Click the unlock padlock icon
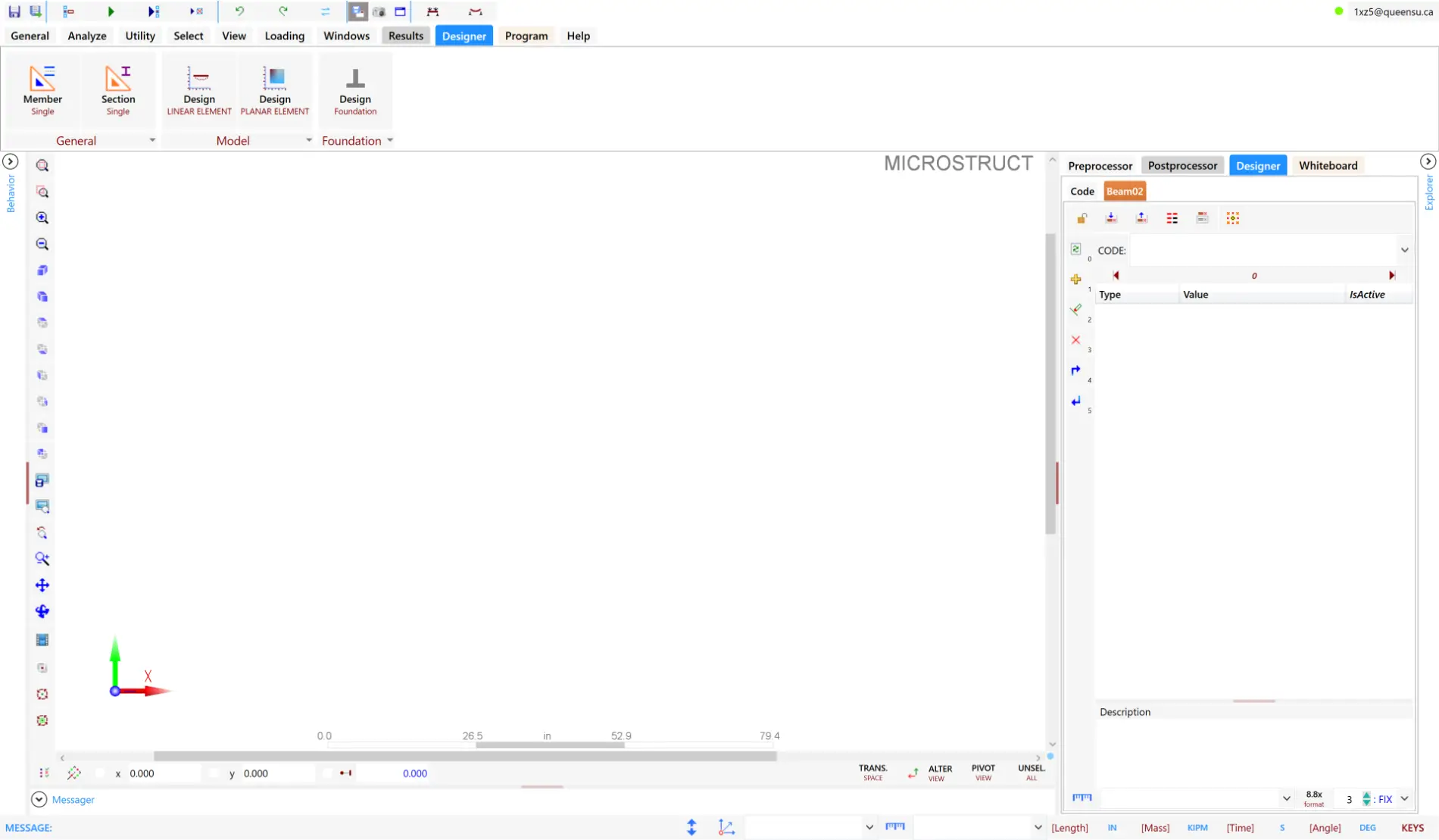The width and height of the screenshot is (1439, 840). 1082,218
